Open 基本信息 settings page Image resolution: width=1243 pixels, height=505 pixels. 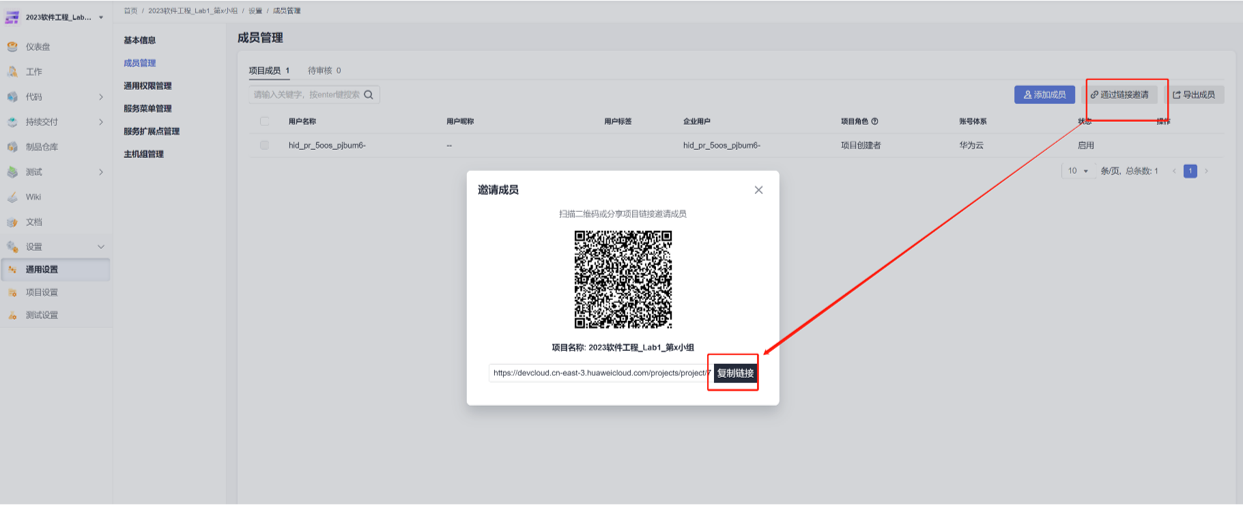coord(140,41)
